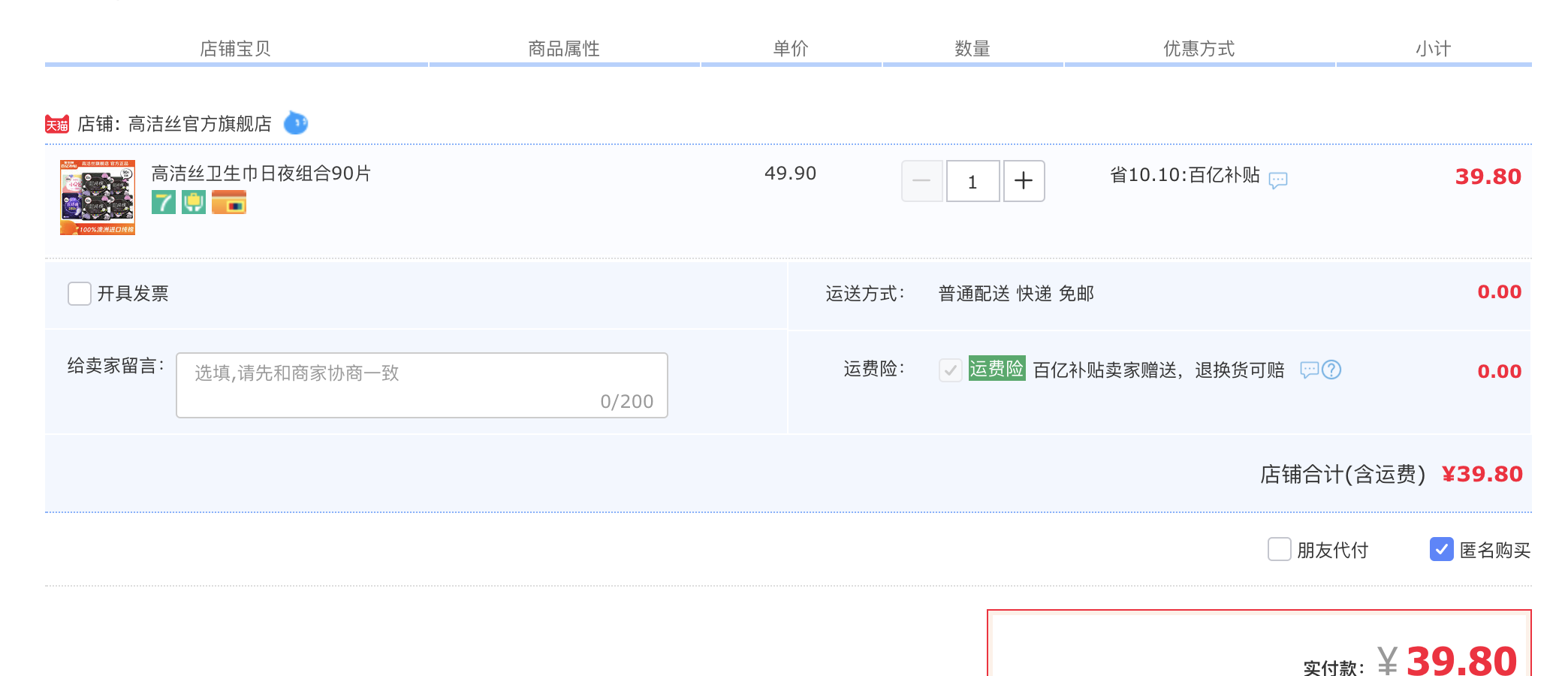Open the product thumbnail image
Viewport: 1568px width, 676px height.
tap(98, 198)
